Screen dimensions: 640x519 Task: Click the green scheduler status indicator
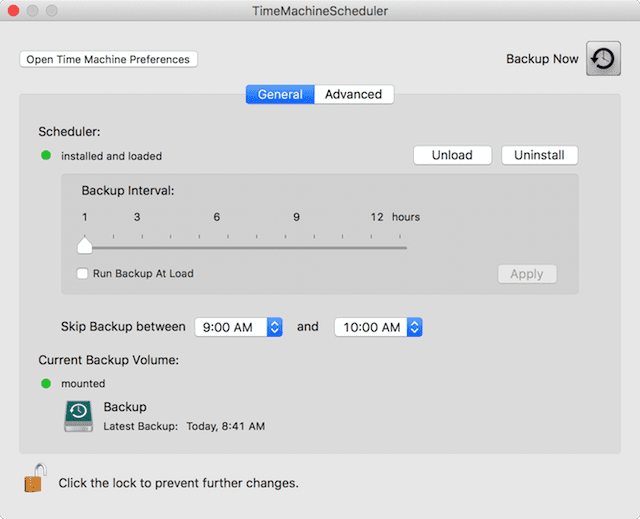tap(46, 156)
